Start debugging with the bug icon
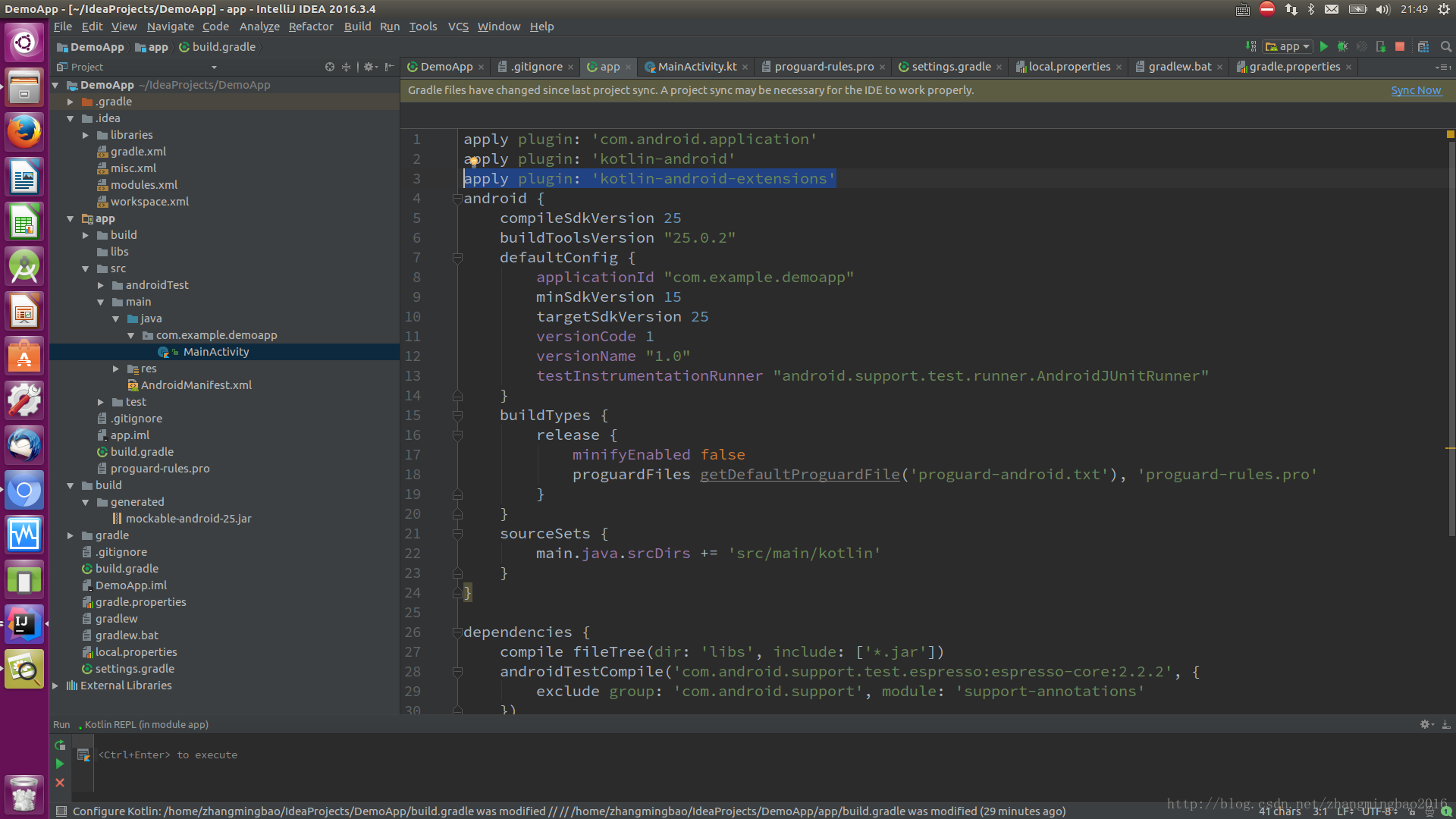 point(1343,46)
